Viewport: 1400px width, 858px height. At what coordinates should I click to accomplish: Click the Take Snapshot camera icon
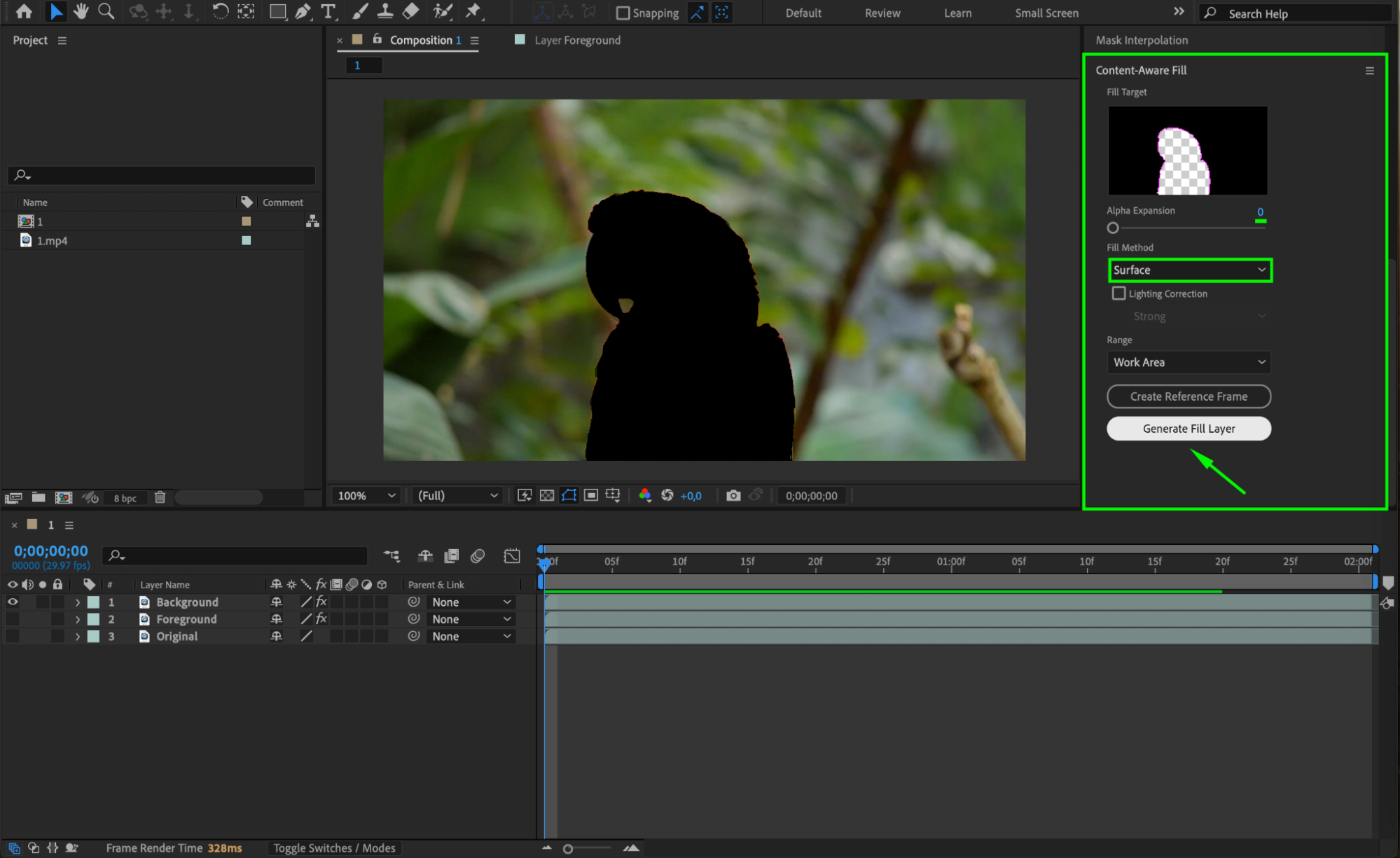[733, 496]
